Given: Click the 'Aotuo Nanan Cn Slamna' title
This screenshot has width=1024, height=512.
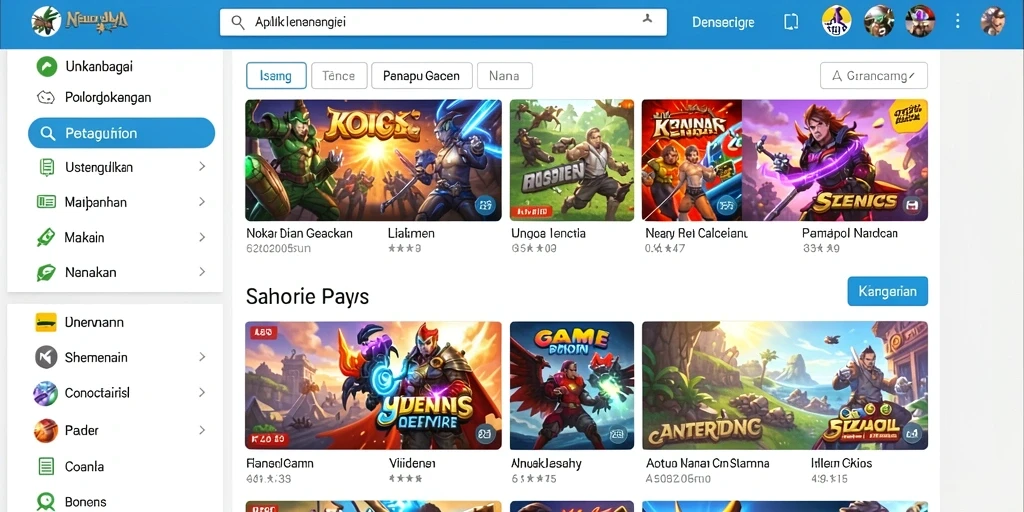Looking at the screenshot, I should click(x=707, y=464).
